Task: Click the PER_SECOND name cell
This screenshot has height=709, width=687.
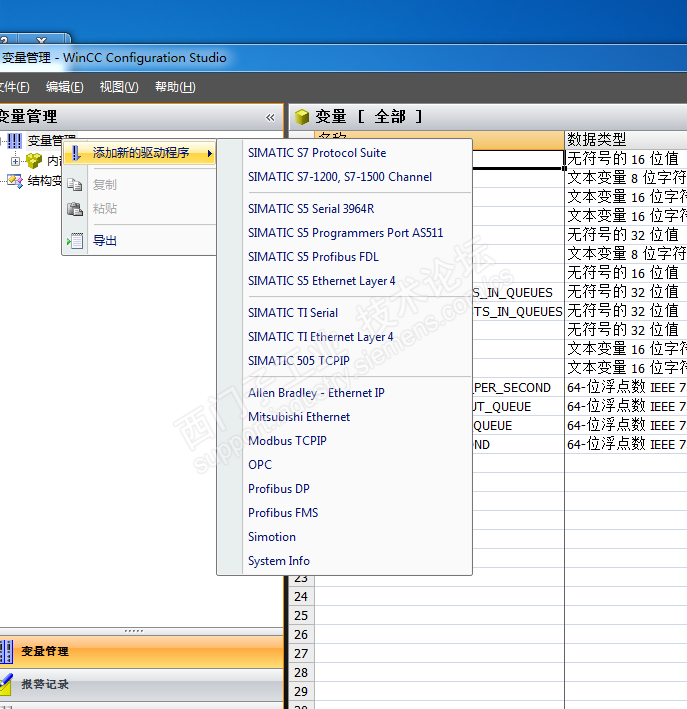Action: coord(517,388)
